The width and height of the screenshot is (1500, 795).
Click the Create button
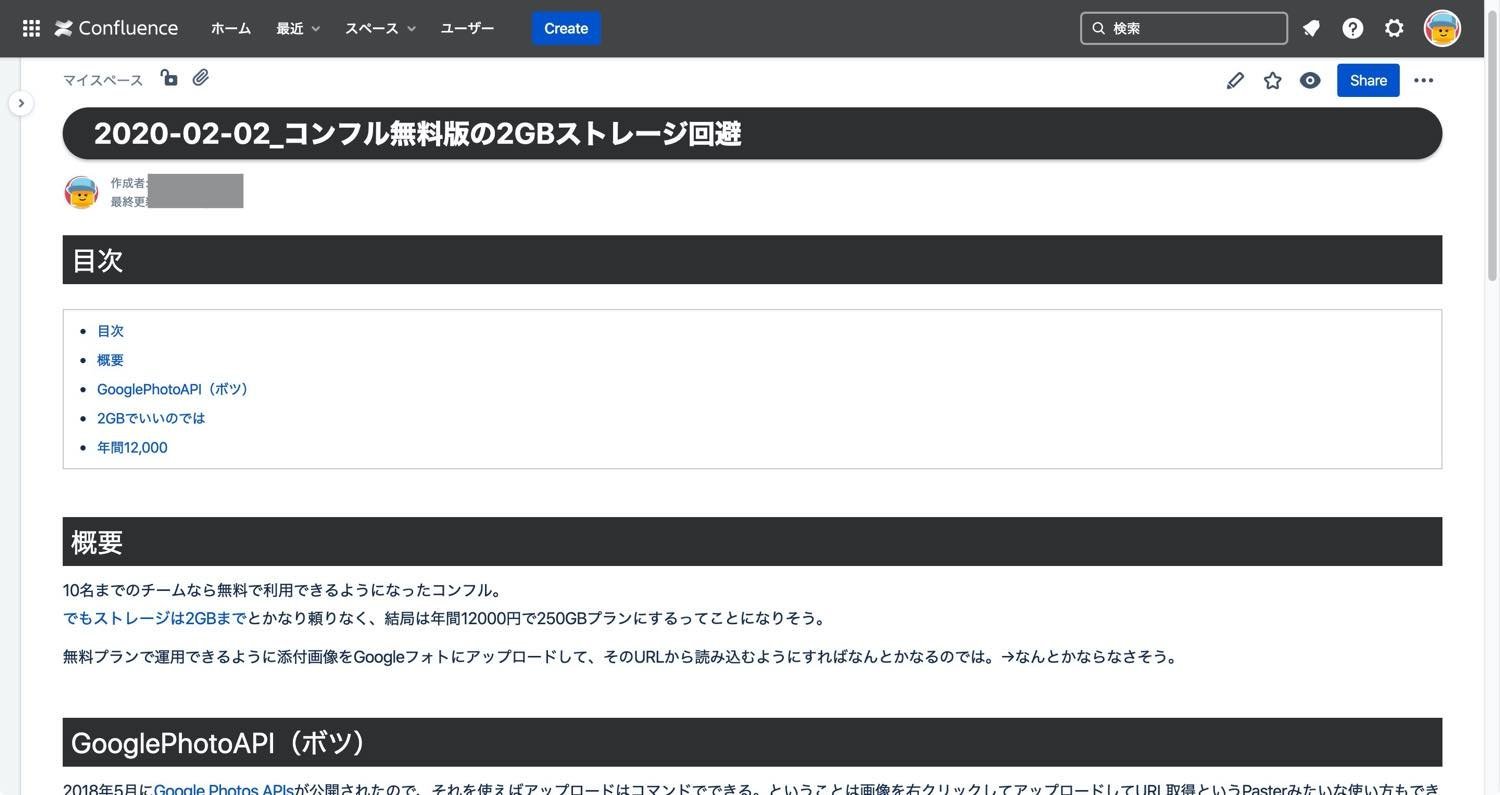tap(566, 28)
